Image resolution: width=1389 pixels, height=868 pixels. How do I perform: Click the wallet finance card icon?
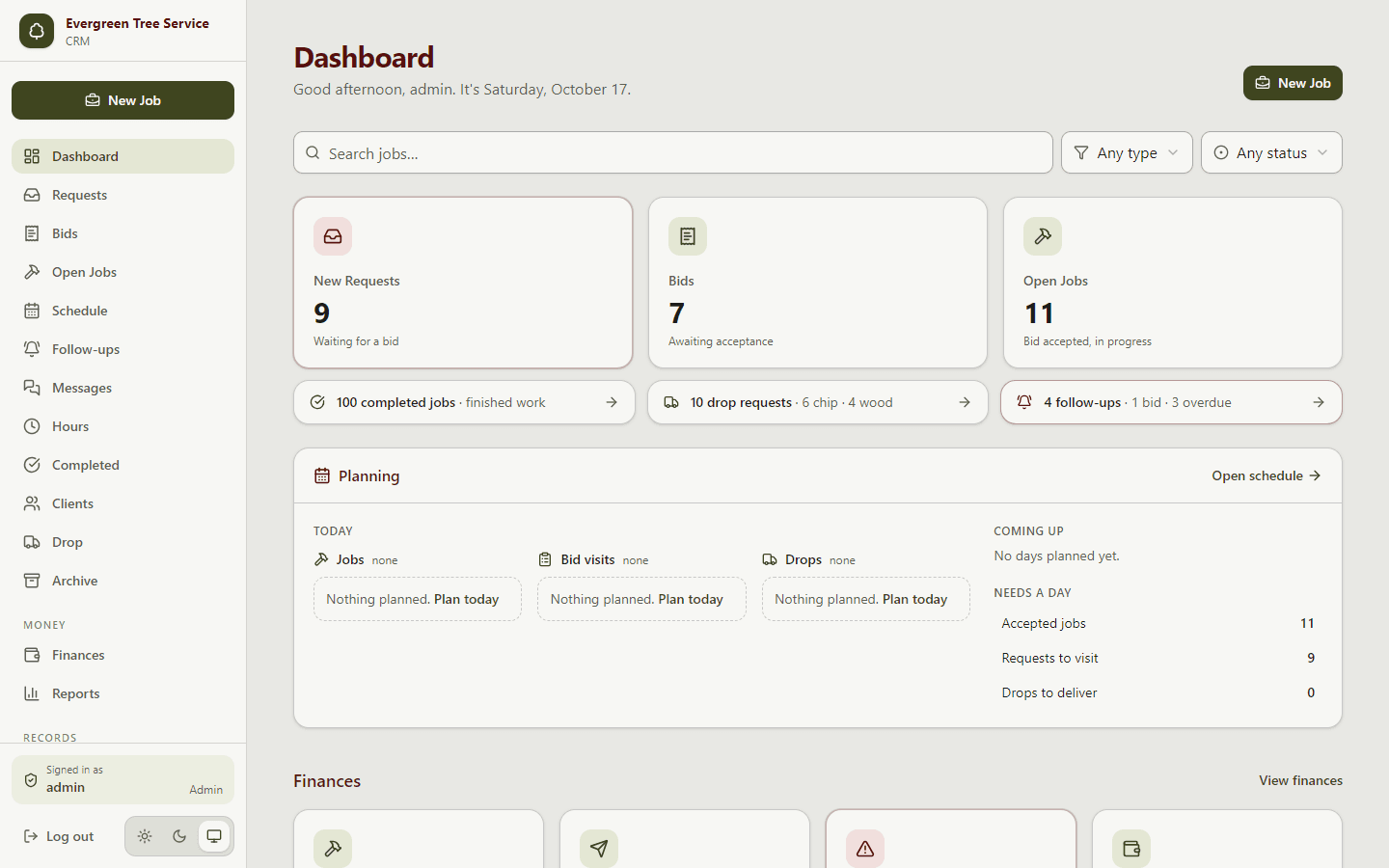click(1131, 849)
